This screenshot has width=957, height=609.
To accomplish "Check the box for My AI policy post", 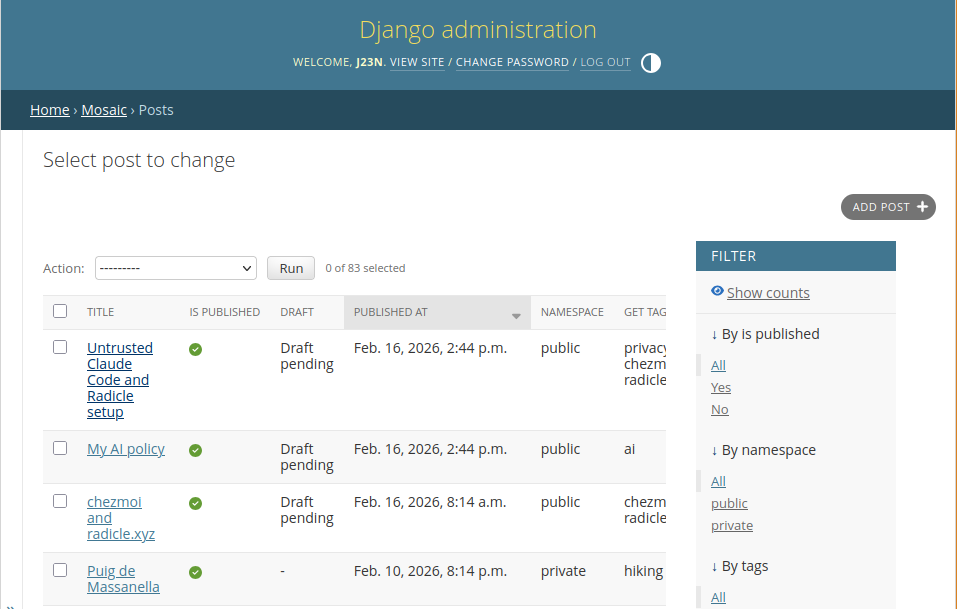I will pyautogui.click(x=60, y=448).
